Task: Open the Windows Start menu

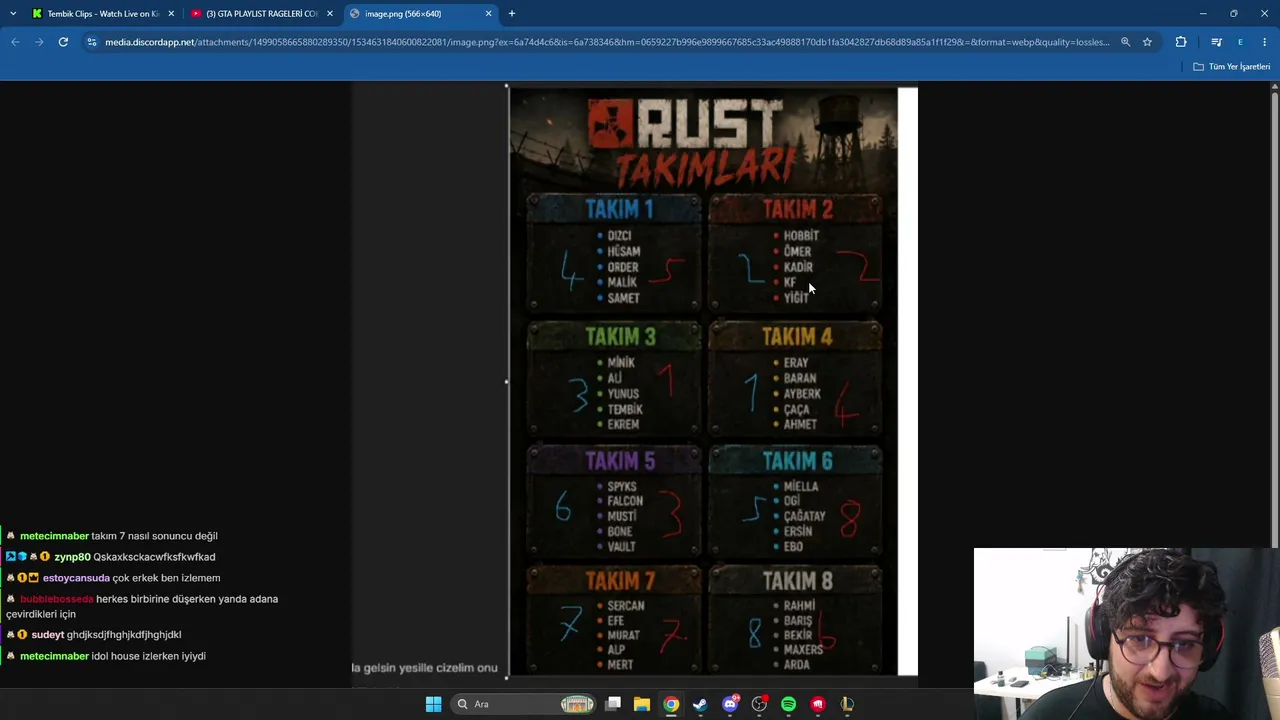Action: 433,704
